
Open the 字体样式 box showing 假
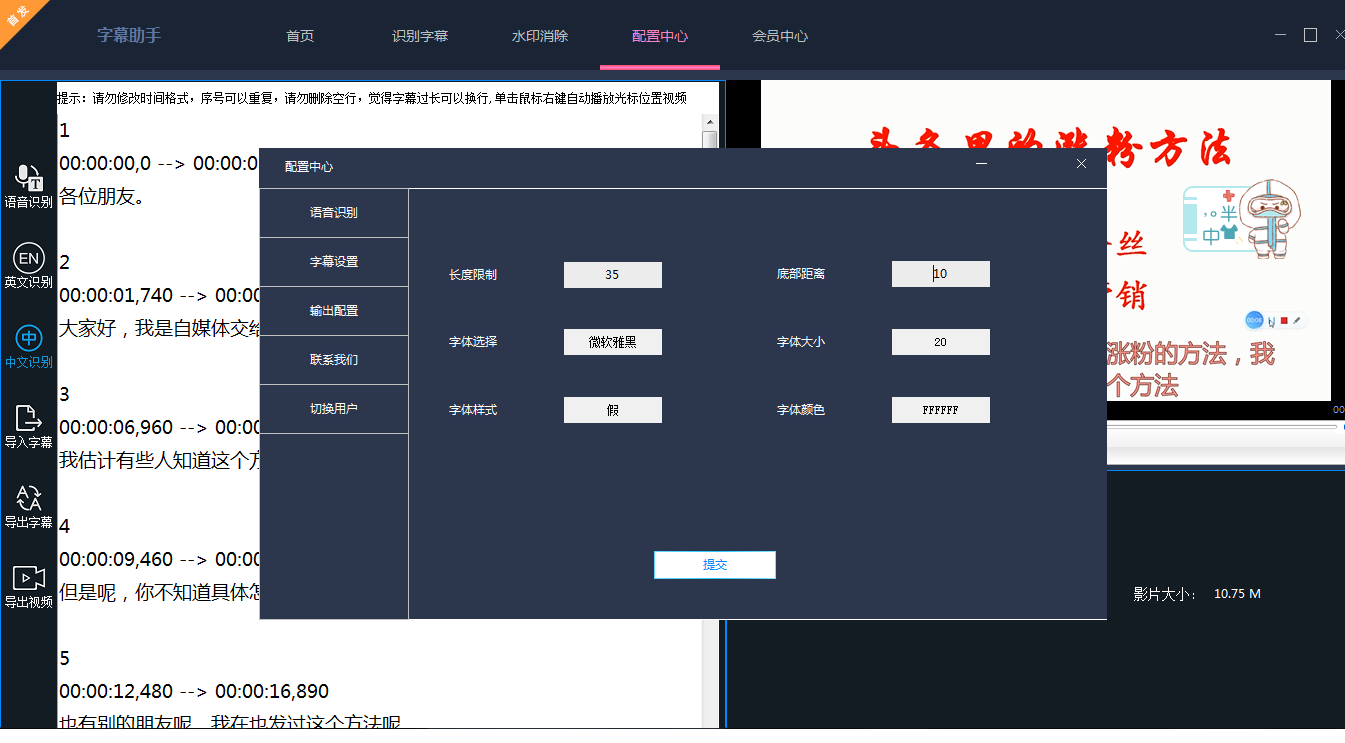tap(613, 410)
